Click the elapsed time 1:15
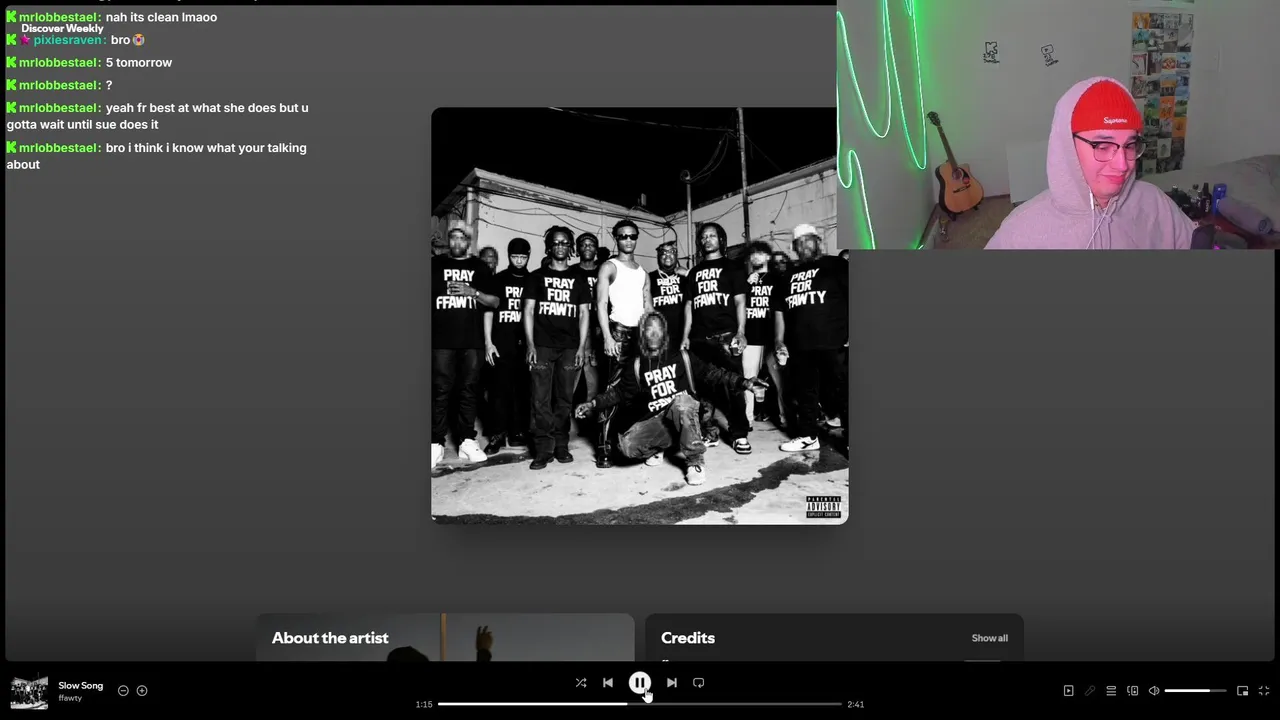Viewport: 1280px width, 720px height. (424, 705)
